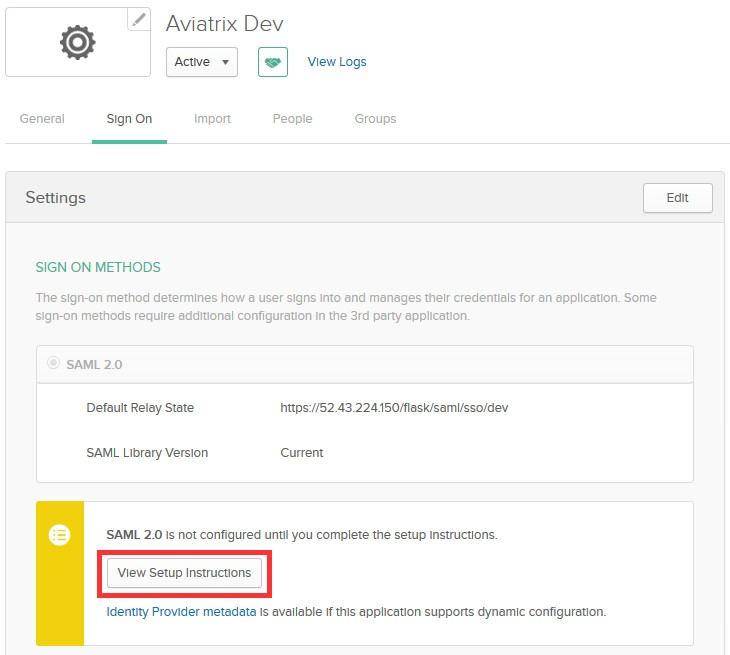
Task: Switch to the Groups tab
Action: coord(375,119)
